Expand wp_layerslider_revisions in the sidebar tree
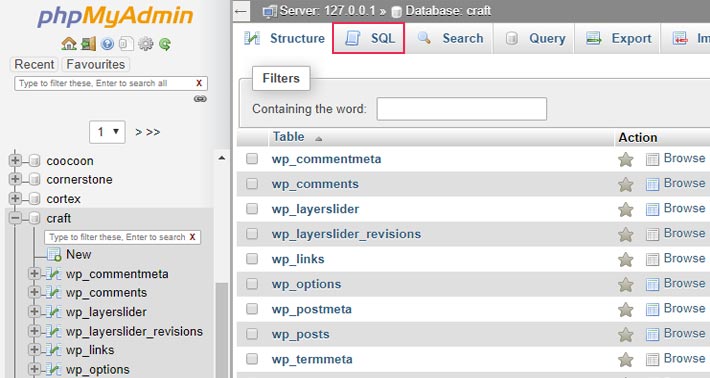This screenshot has height=378, width=710. point(34,331)
